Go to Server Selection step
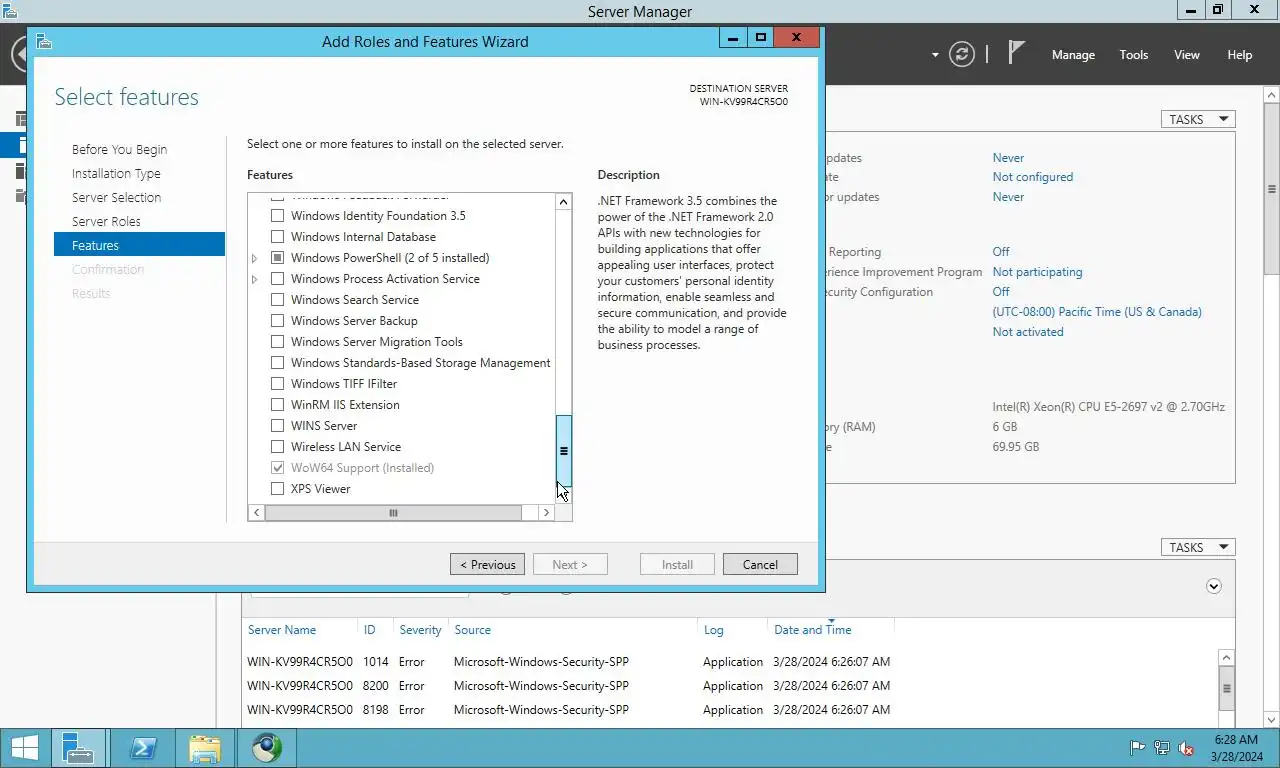1280x768 pixels. 116,197
